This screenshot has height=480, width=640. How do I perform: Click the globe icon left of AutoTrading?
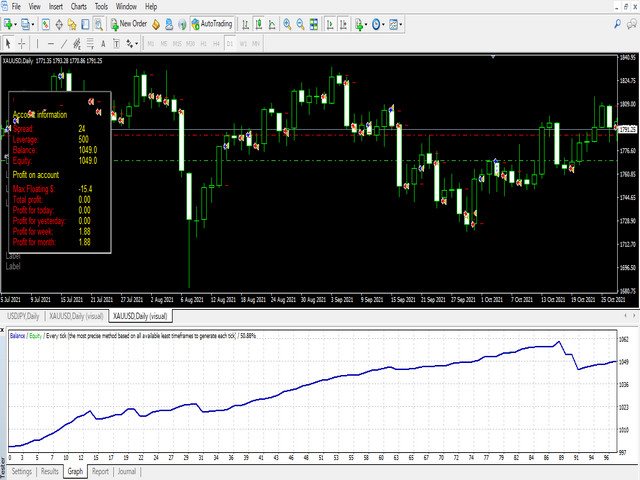(182, 24)
